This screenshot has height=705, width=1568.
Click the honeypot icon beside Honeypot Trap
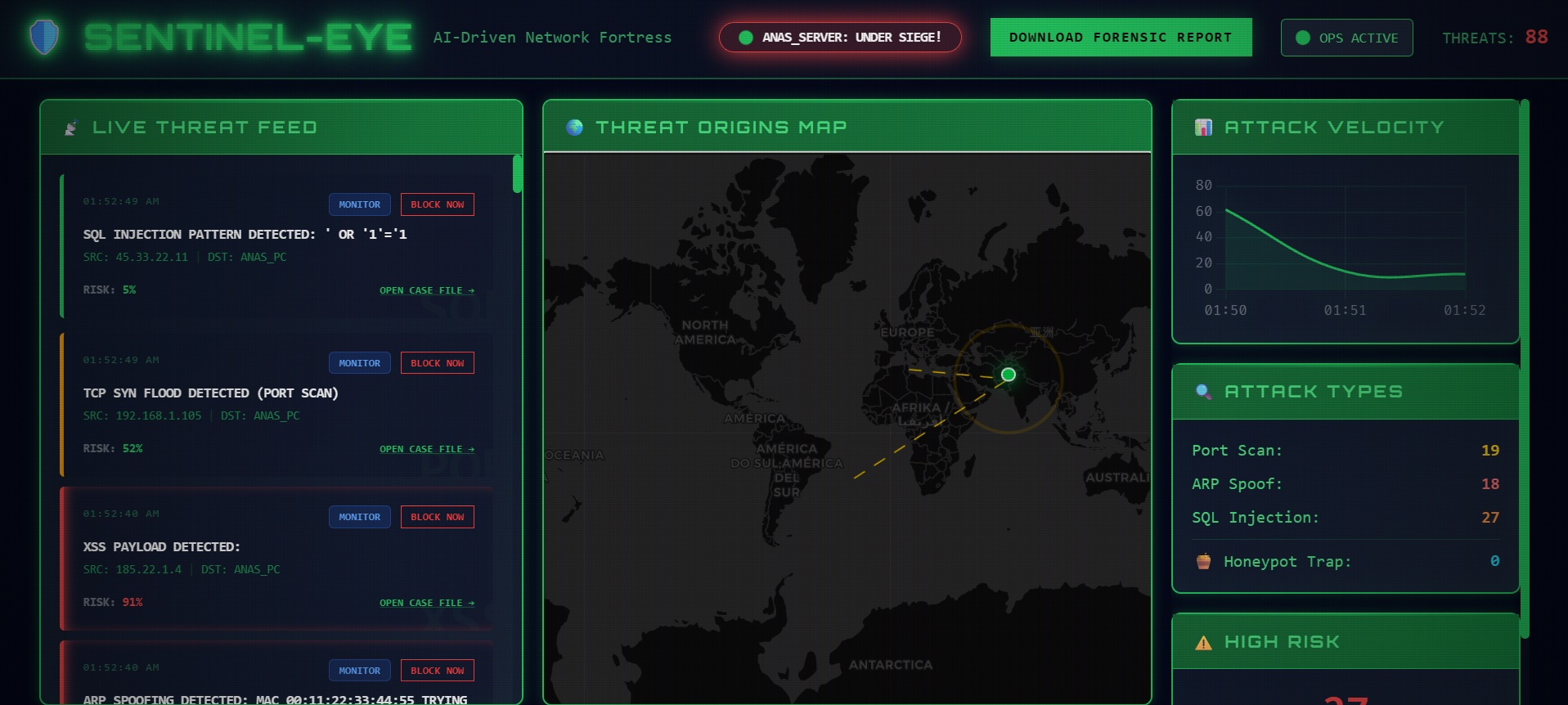1203,561
